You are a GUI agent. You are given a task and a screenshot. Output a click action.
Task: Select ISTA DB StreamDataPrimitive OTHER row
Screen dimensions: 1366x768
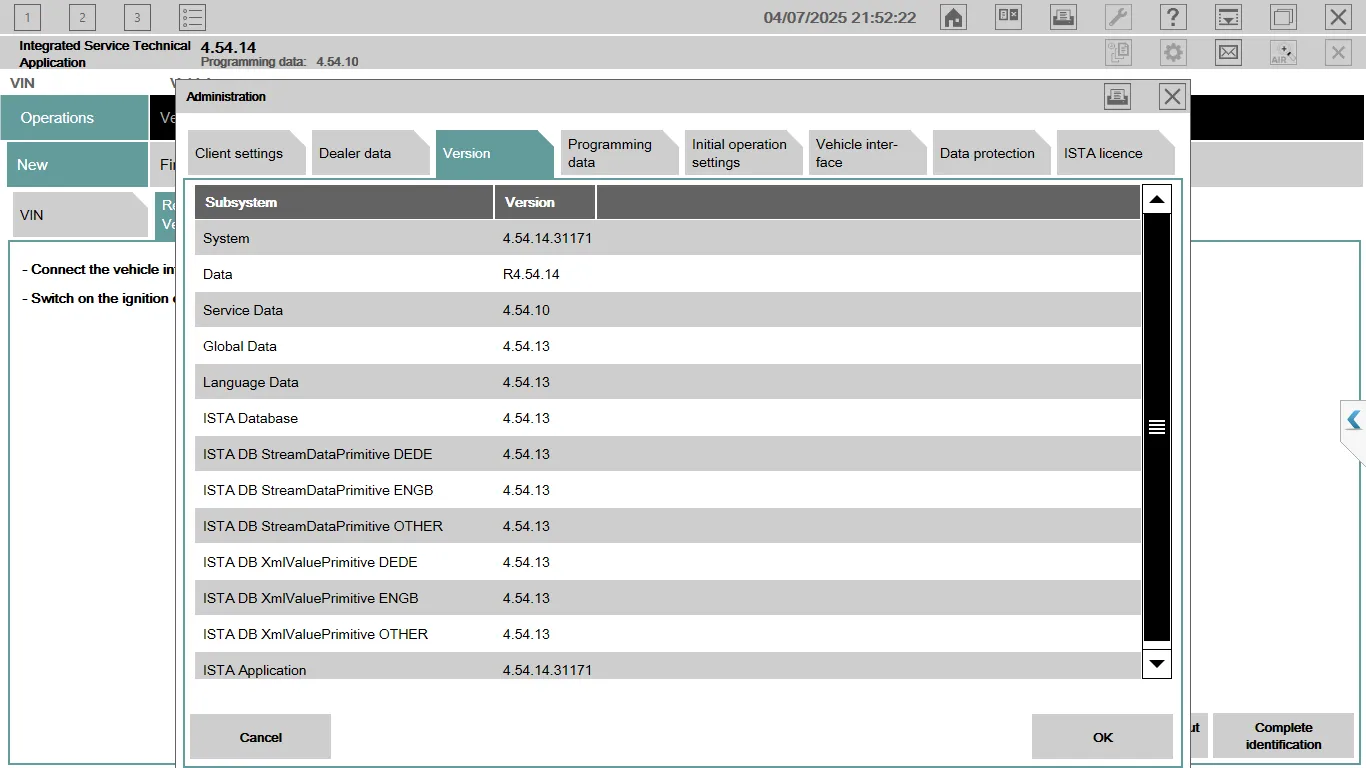pyautogui.click(x=668, y=526)
